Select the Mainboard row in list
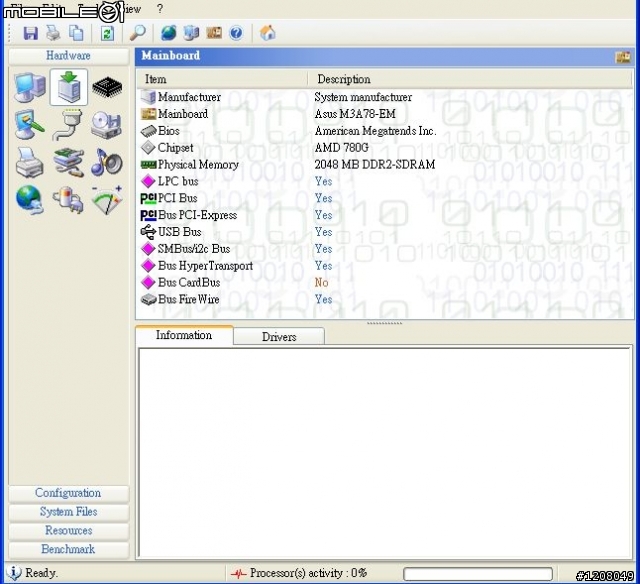 click(x=384, y=114)
